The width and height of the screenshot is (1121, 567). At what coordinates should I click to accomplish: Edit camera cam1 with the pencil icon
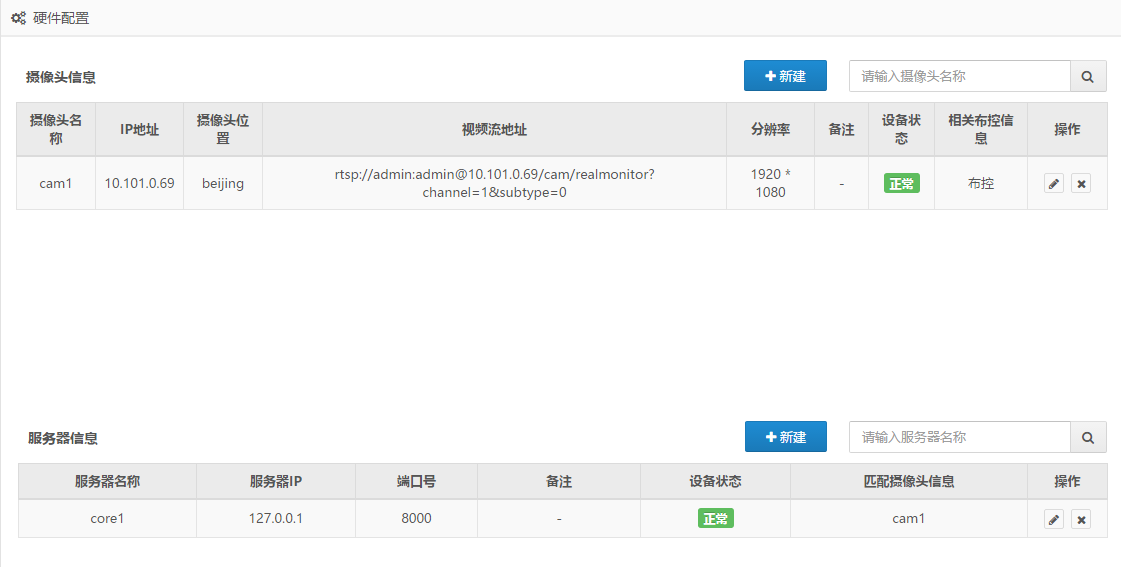click(x=1054, y=184)
